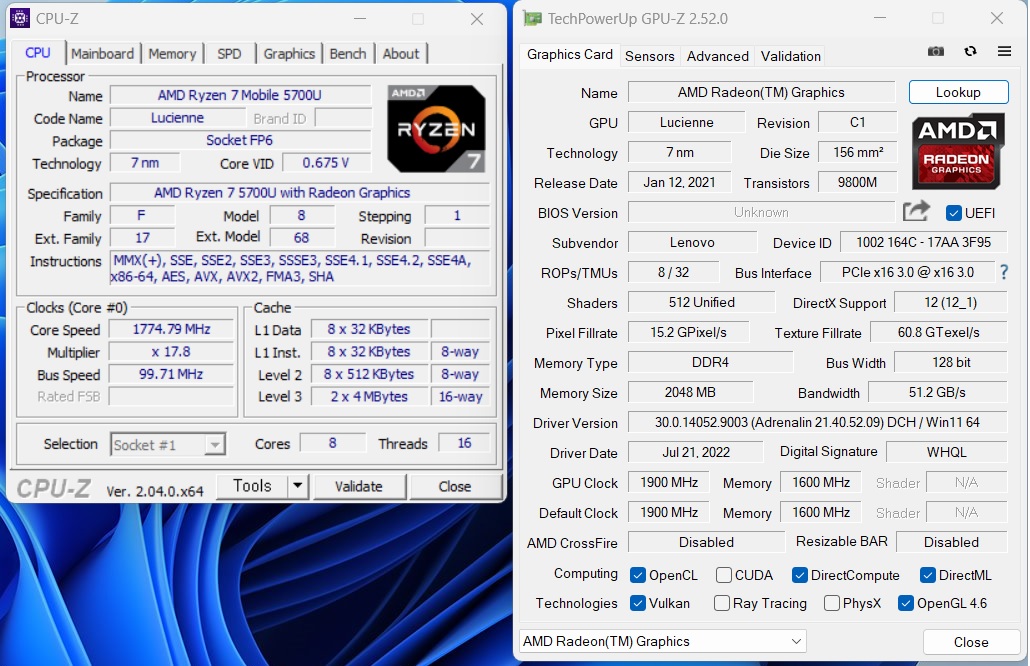Click the Memory Size 2048 MB value
The width and height of the screenshot is (1030, 666).
point(690,392)
